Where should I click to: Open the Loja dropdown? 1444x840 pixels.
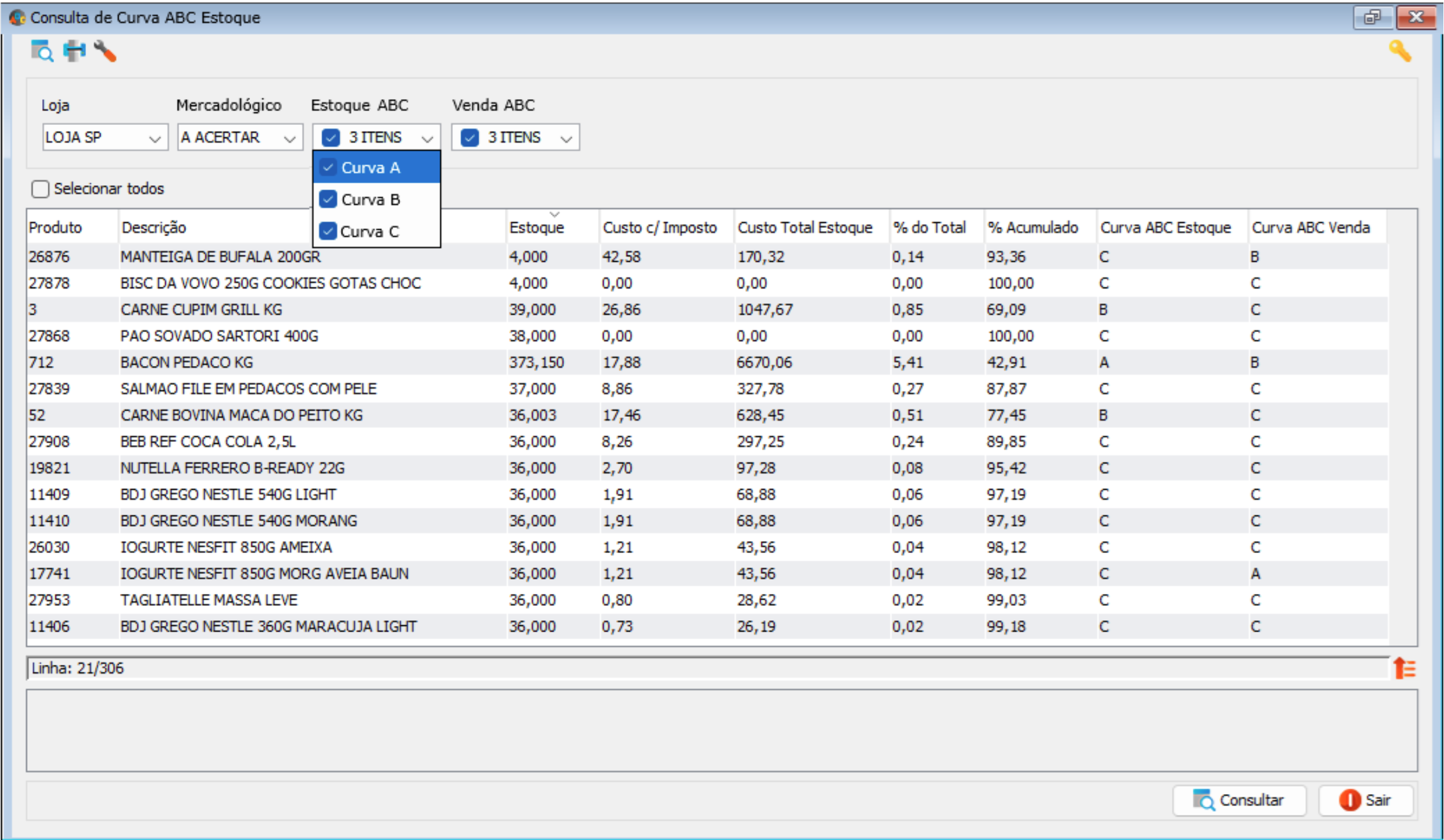tap(154, 138)
